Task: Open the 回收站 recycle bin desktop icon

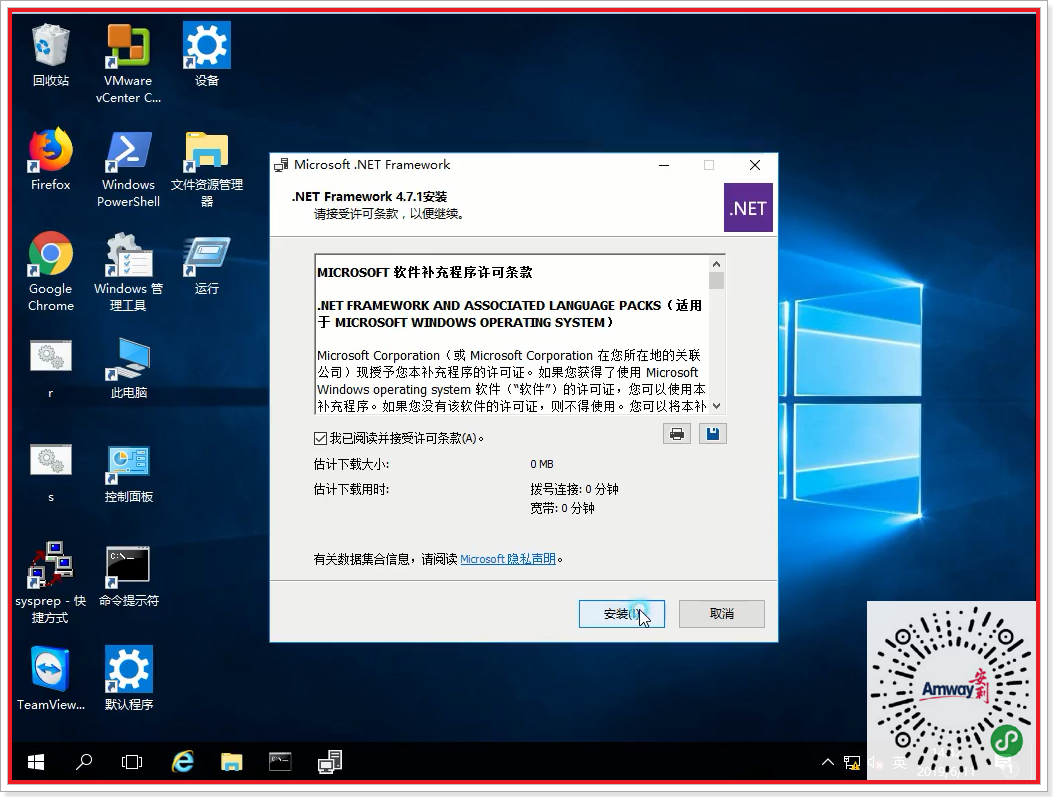Action: point(50,55)
